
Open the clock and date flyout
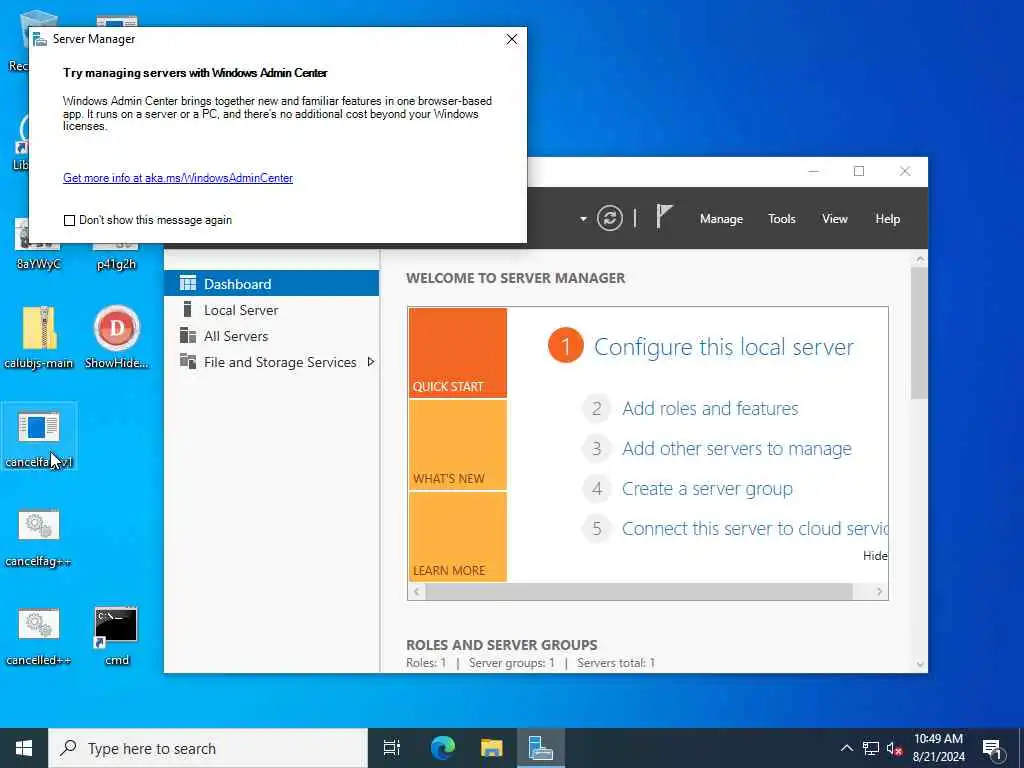[938, 748]
